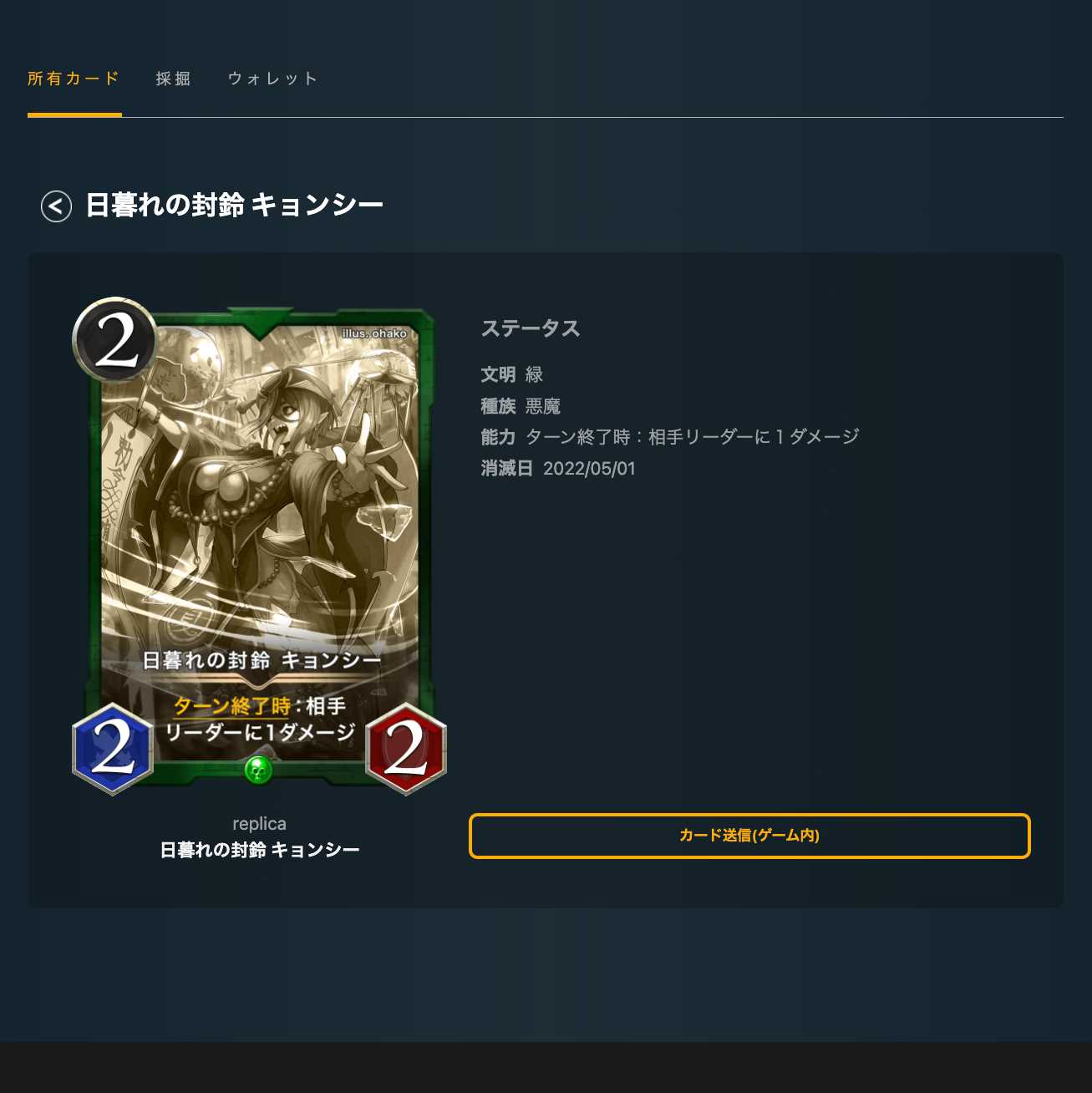Click the blue hexagon attack 2 icon
This screenshot has height=1093, width=1092.
click(x=113, y=749)
